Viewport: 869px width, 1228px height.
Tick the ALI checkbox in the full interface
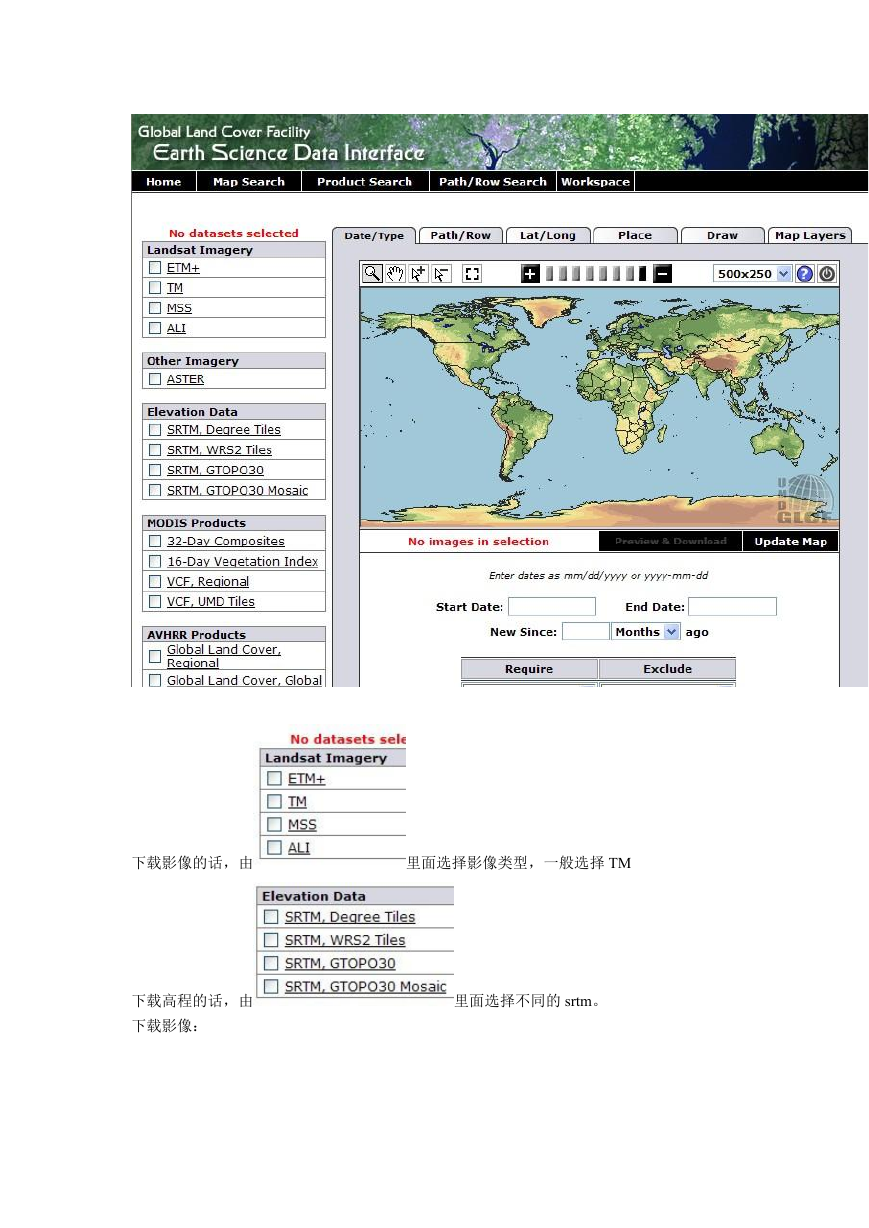[155, 328]
